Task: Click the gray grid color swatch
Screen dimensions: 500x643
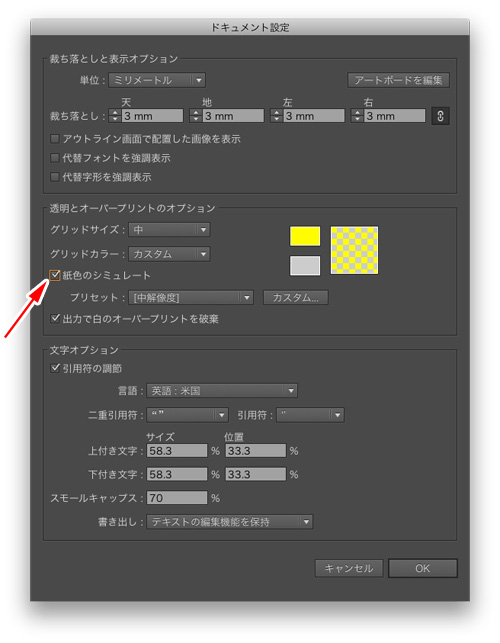Action: click(305, 265)
